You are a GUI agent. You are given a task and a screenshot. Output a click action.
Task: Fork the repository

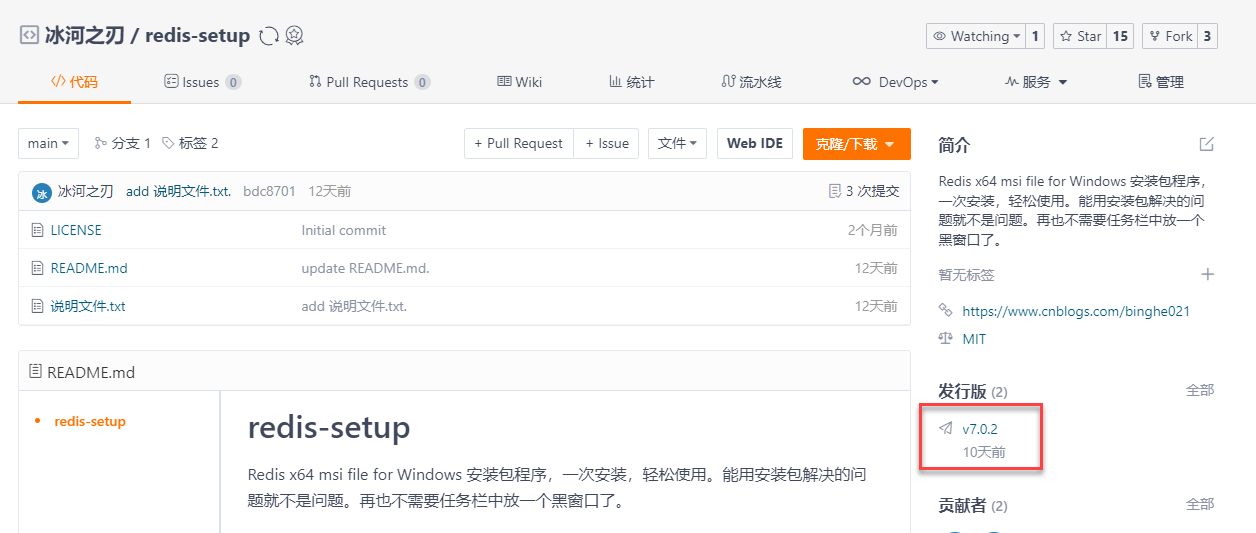pyautogui.click(x=1169, y=36)
